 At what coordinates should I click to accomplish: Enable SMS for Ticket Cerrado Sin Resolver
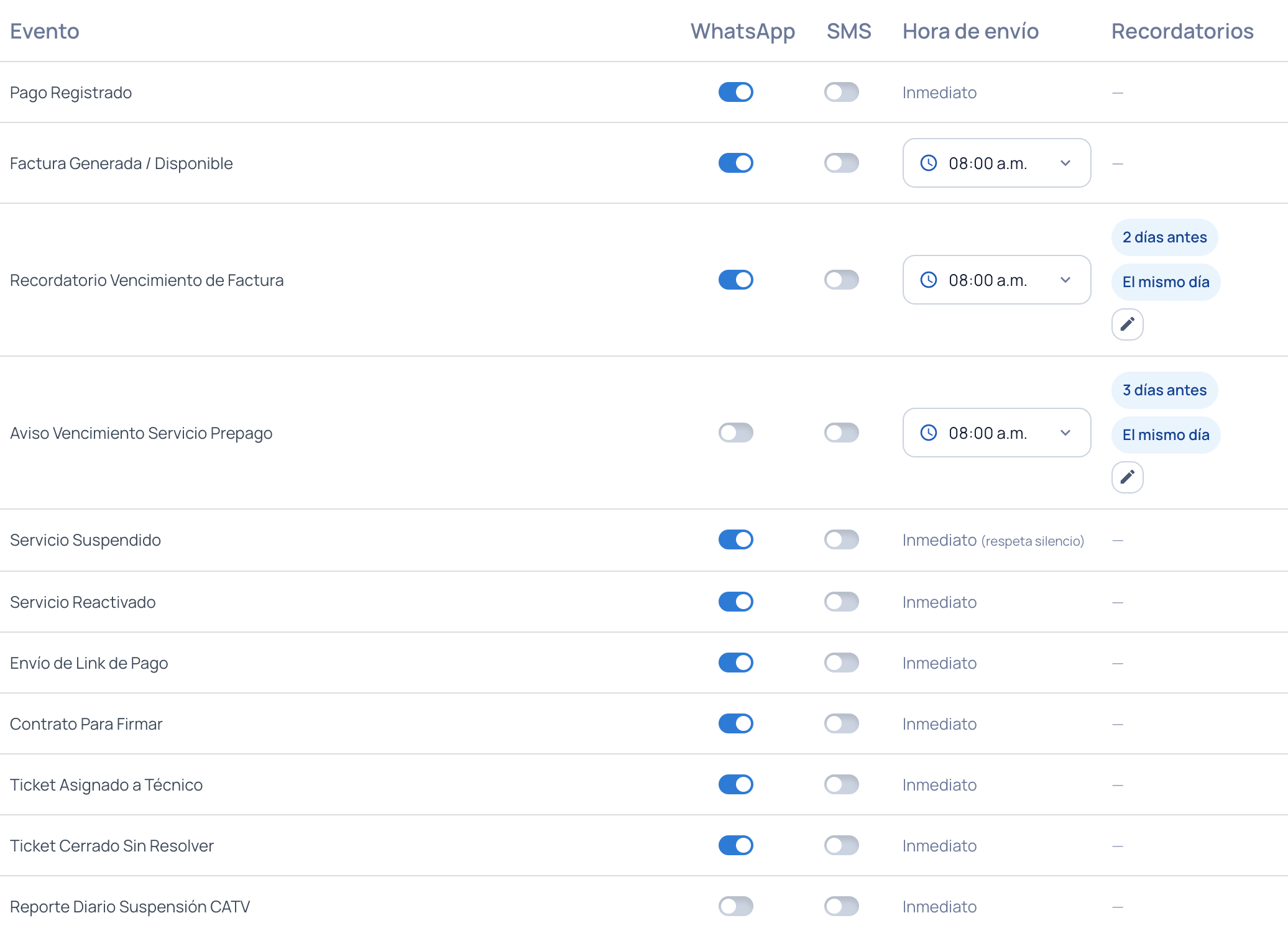coord(841,845)
